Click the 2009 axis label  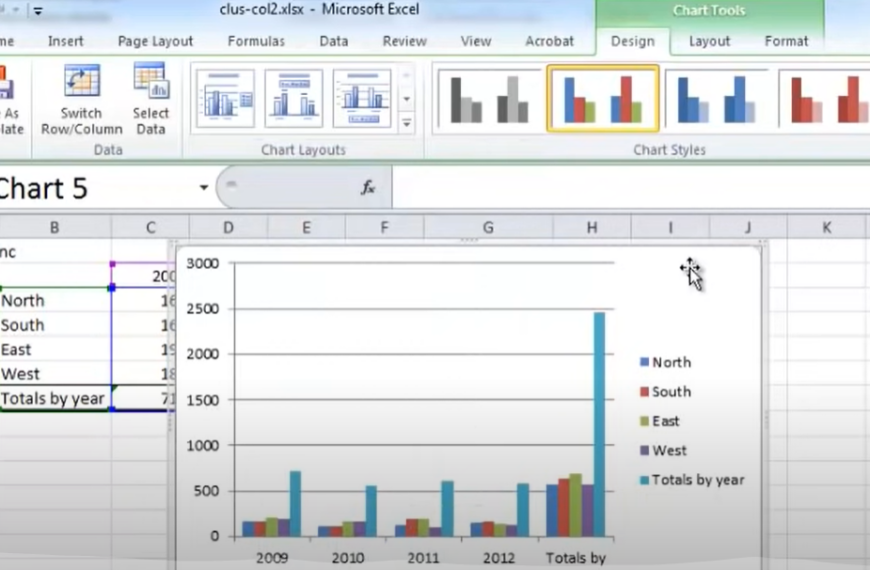tap(272, 558)
